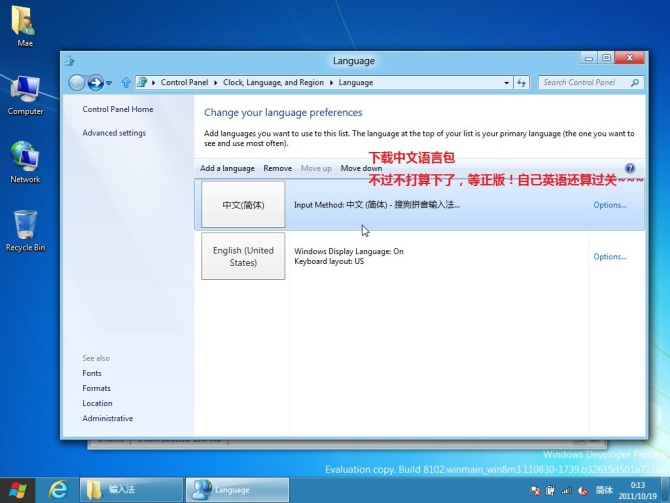This screenshot has width=670, height=503.
Task: Select the 中文(简体) language tile
Action: coord(243,205)
